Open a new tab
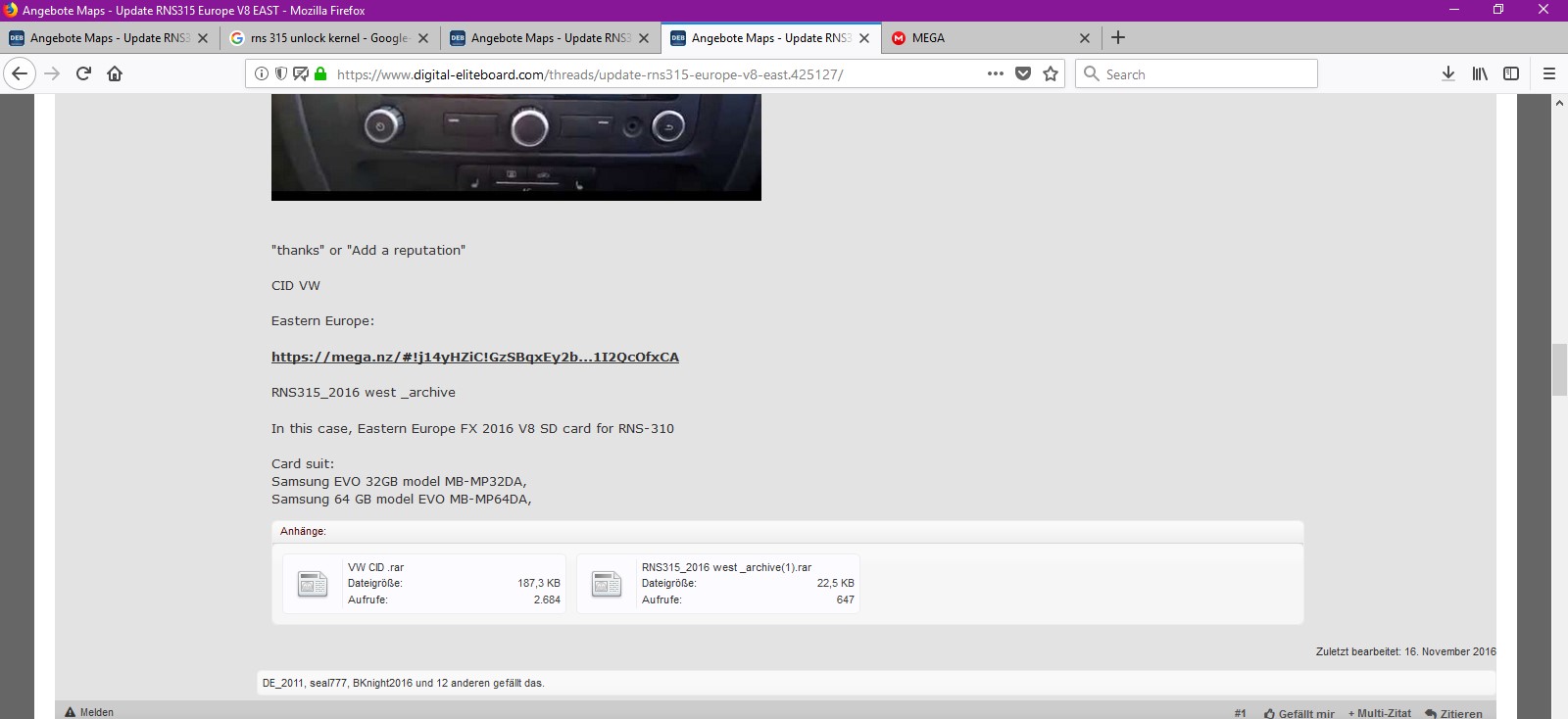Image resolution: width=1568 pixels, height=719 pixels. tap(1118, 37)
